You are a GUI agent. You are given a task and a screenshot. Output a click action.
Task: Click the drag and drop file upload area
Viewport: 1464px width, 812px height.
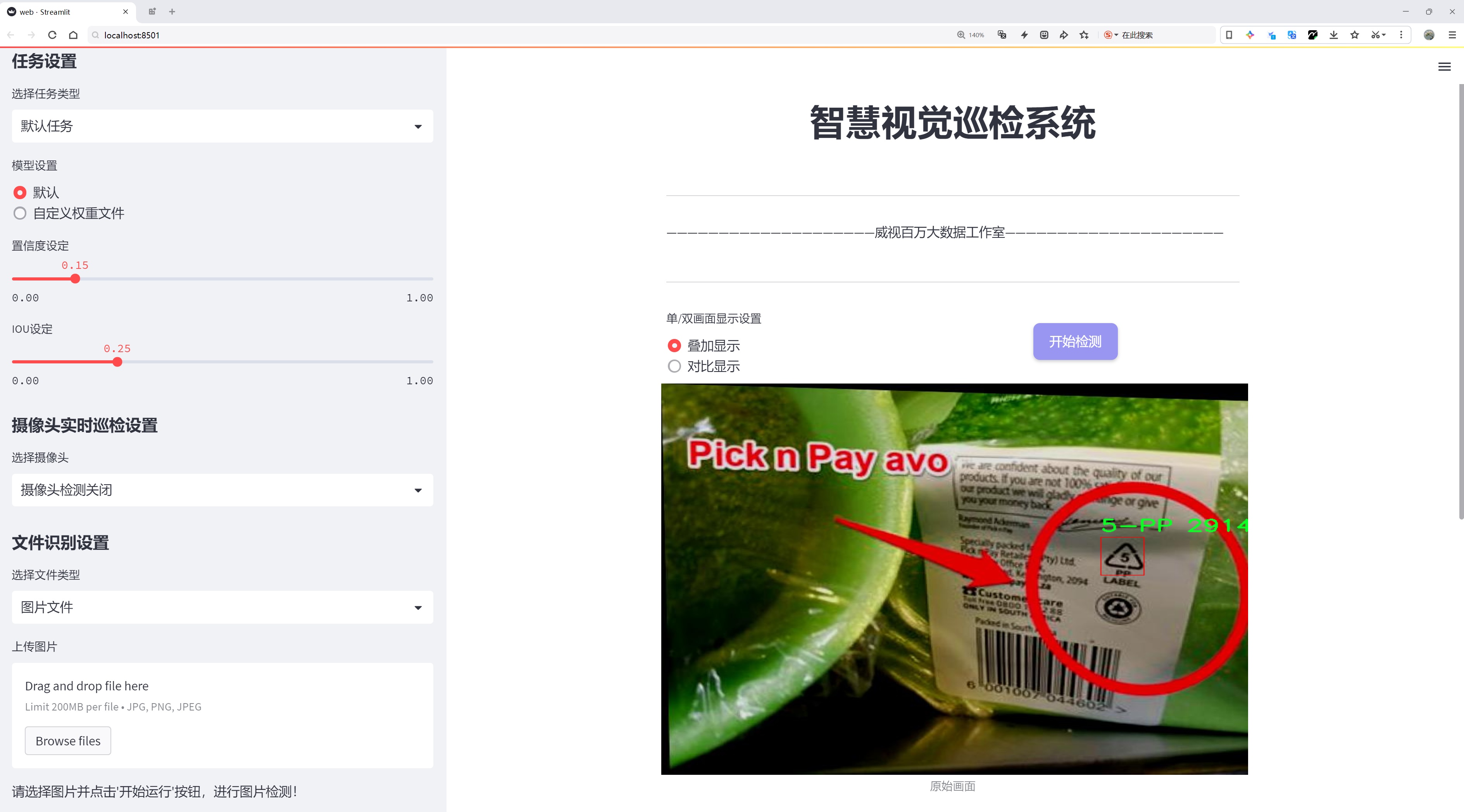coord(222,715)
